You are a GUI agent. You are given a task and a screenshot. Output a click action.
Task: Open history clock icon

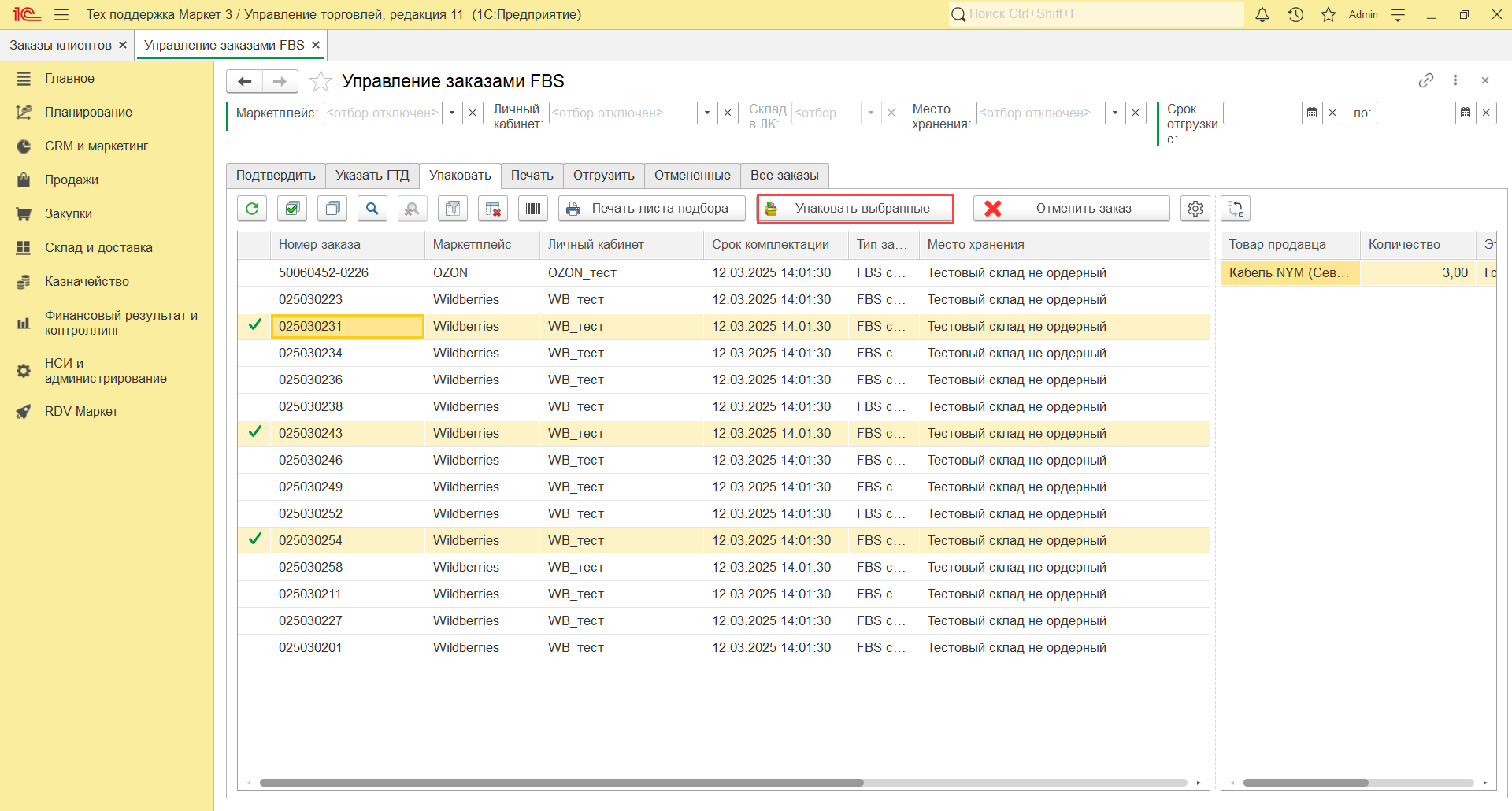tap(1295, 14)
